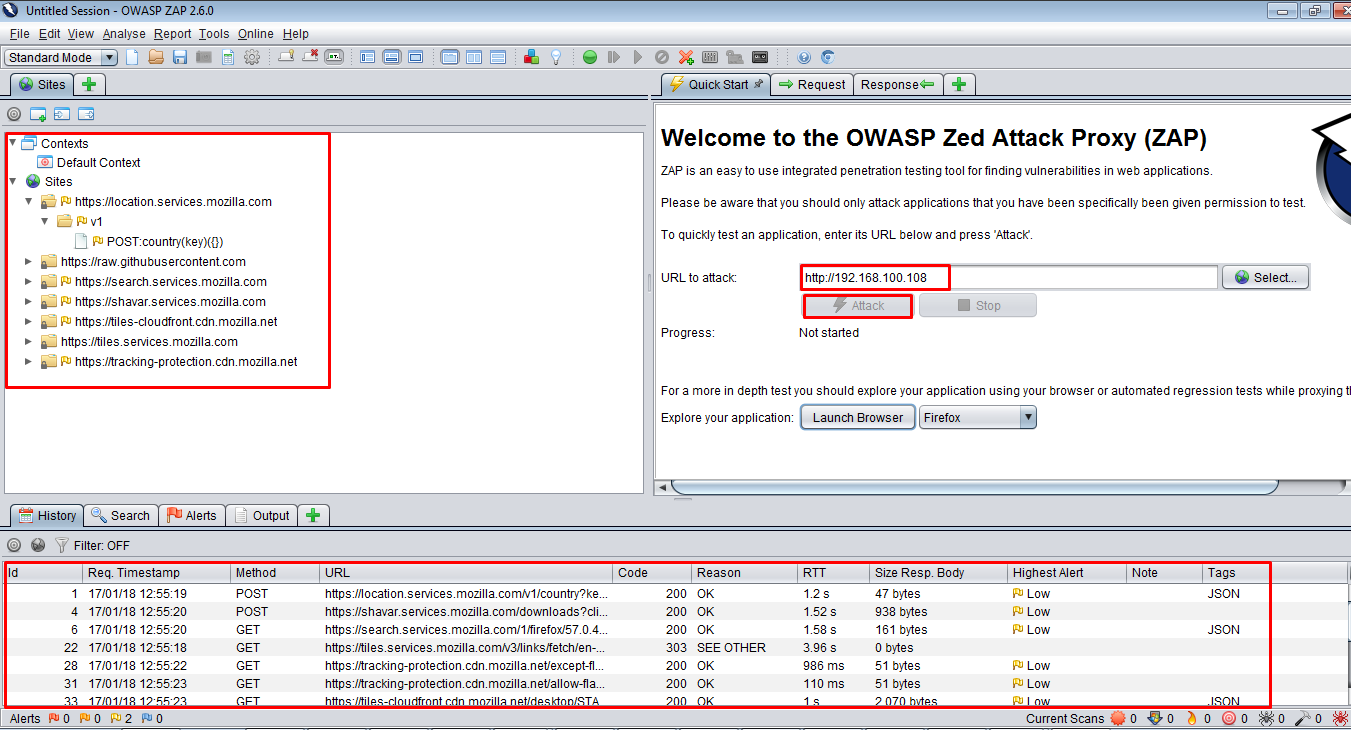The height and width of the screenshot is (730, 1351).
Task: Click the Persist Session floppy disk icon
Action: click(x=180, y=57)
